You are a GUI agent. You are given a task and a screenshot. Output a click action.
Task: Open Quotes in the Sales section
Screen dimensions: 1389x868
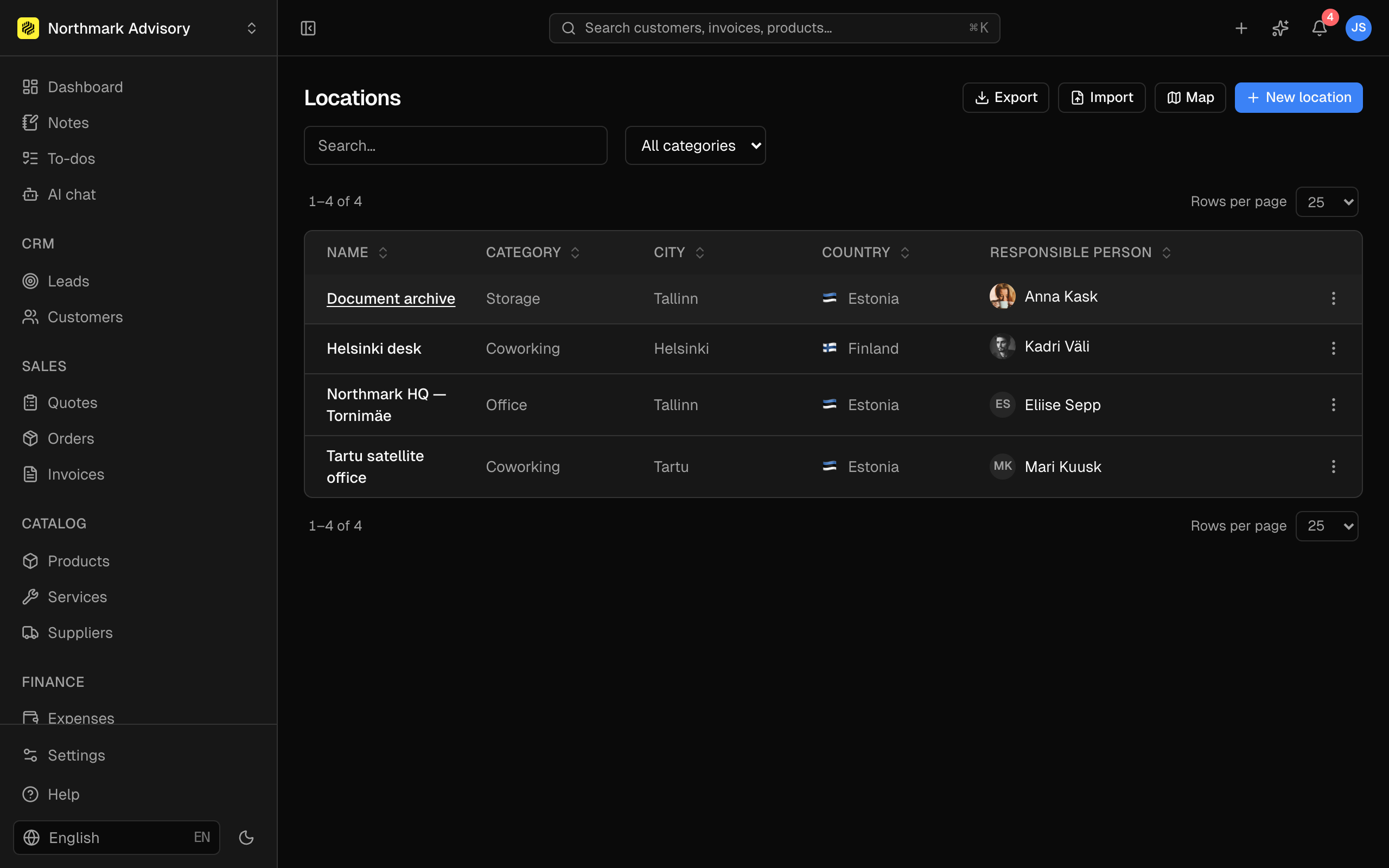tap(138, 403)
